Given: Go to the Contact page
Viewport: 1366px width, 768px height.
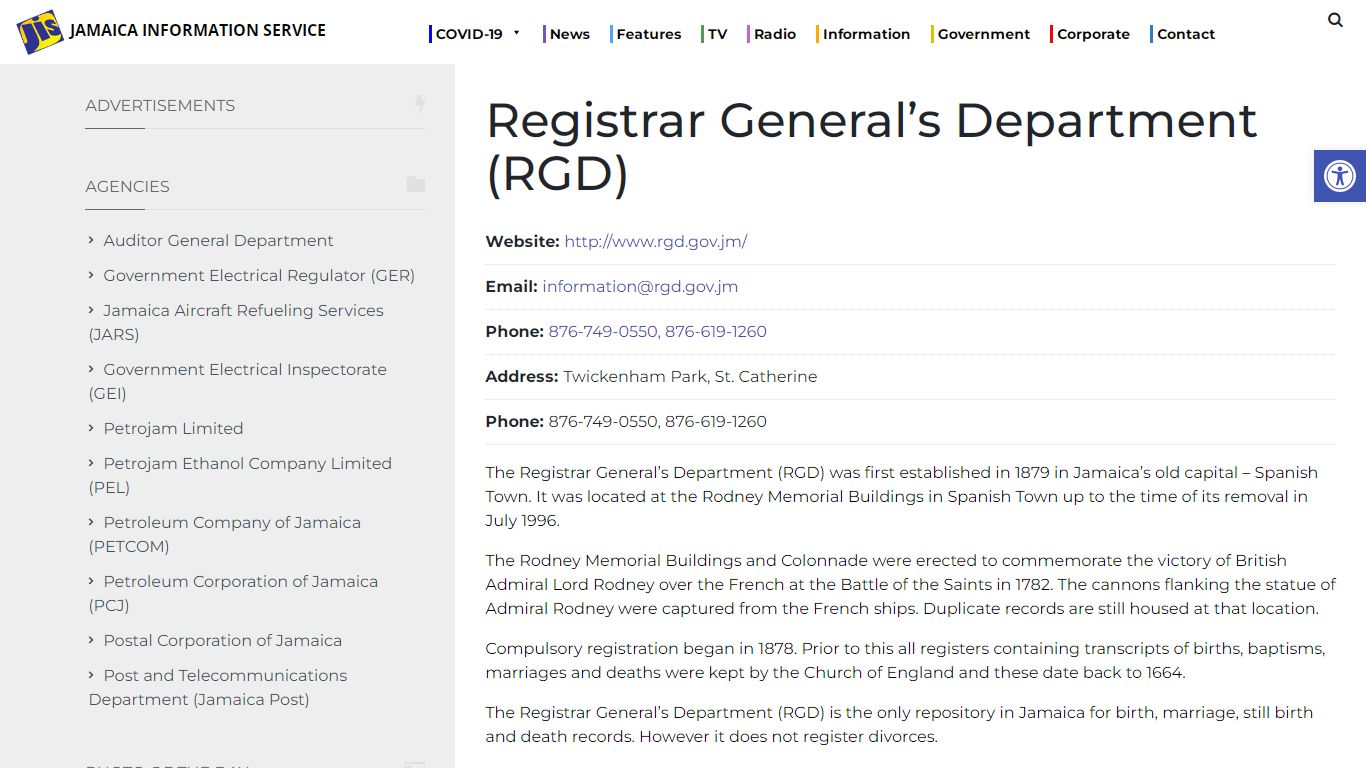Looking at the screenshot, I should [x=1185, y=34].
